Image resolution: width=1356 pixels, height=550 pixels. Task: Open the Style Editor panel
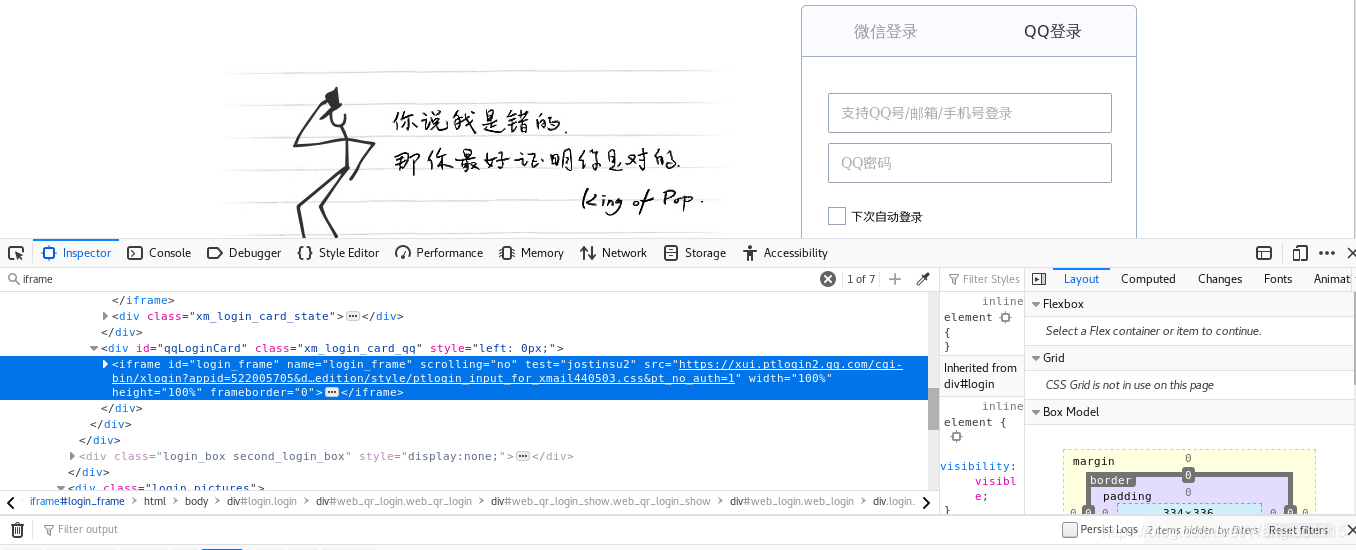[x=338, y=253]
